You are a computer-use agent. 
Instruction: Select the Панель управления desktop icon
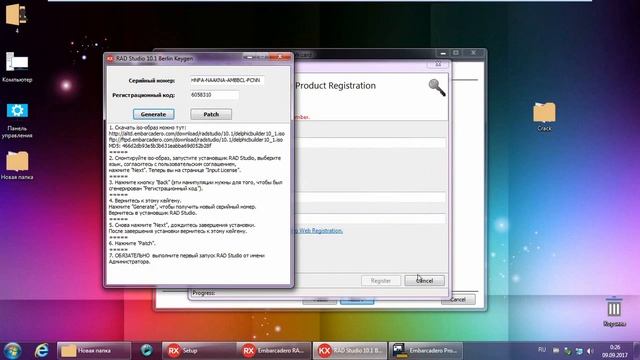click(x=17, y=120)
